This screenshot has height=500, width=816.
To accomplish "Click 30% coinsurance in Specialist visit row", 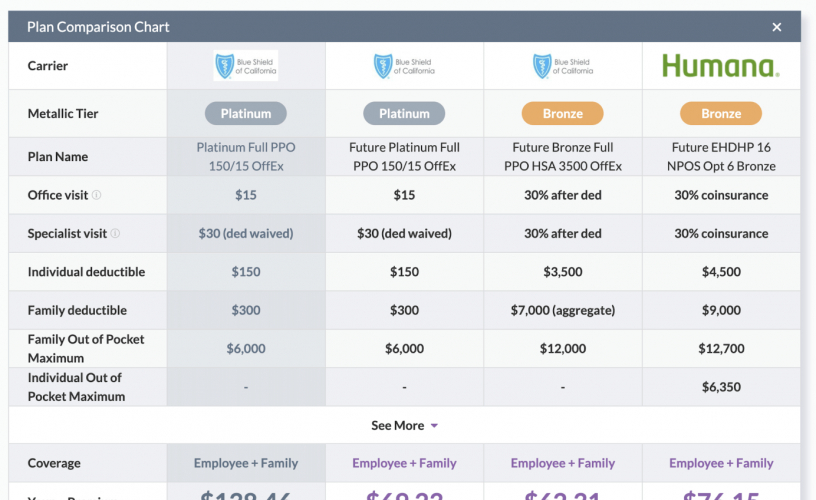I will [x=721, y=234].
